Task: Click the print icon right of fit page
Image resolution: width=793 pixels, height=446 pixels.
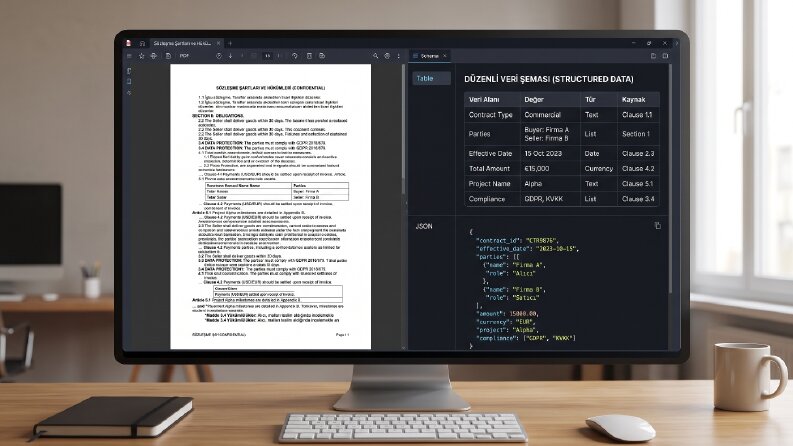Action: click(x=322, y=56)
